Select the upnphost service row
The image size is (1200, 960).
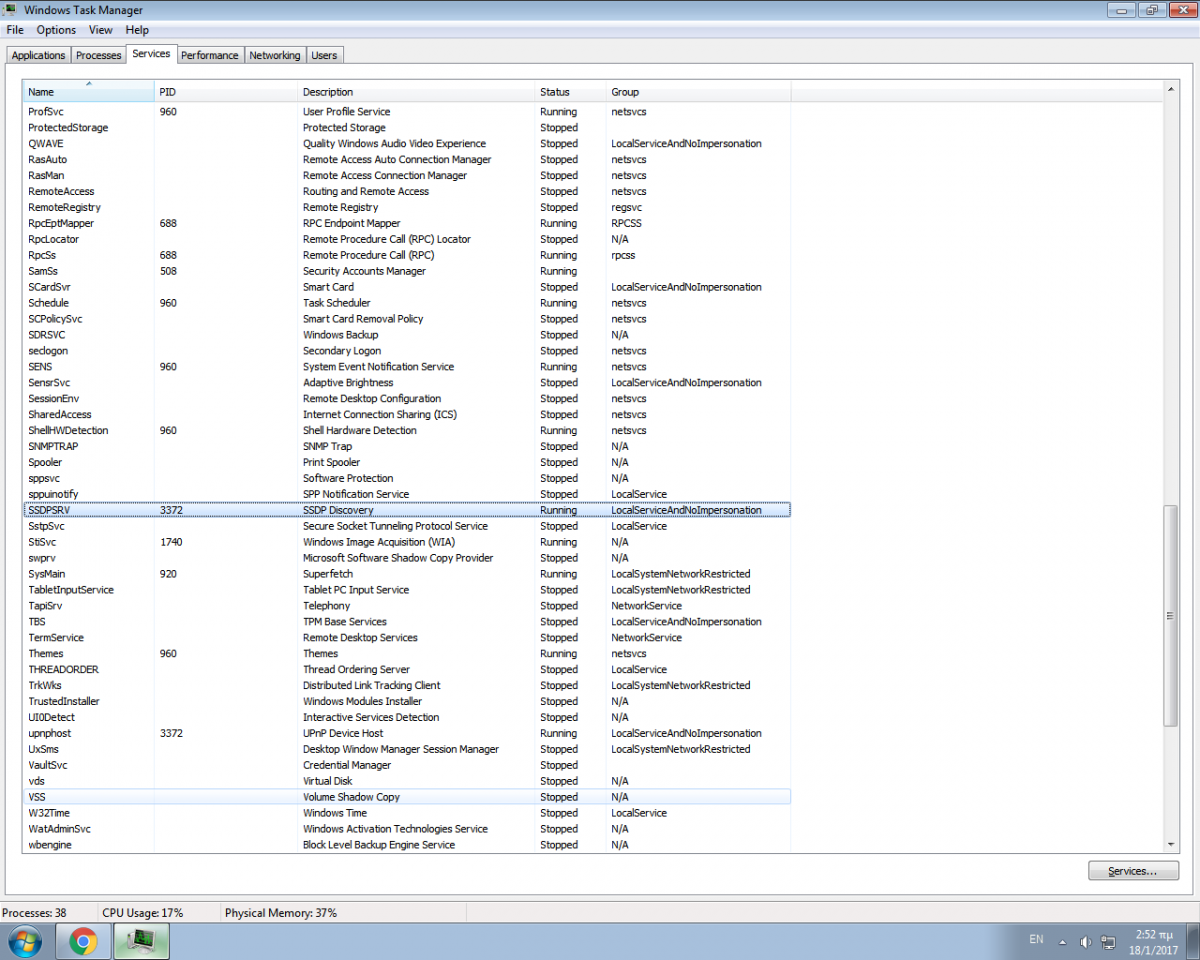click(x=407, y=734)
